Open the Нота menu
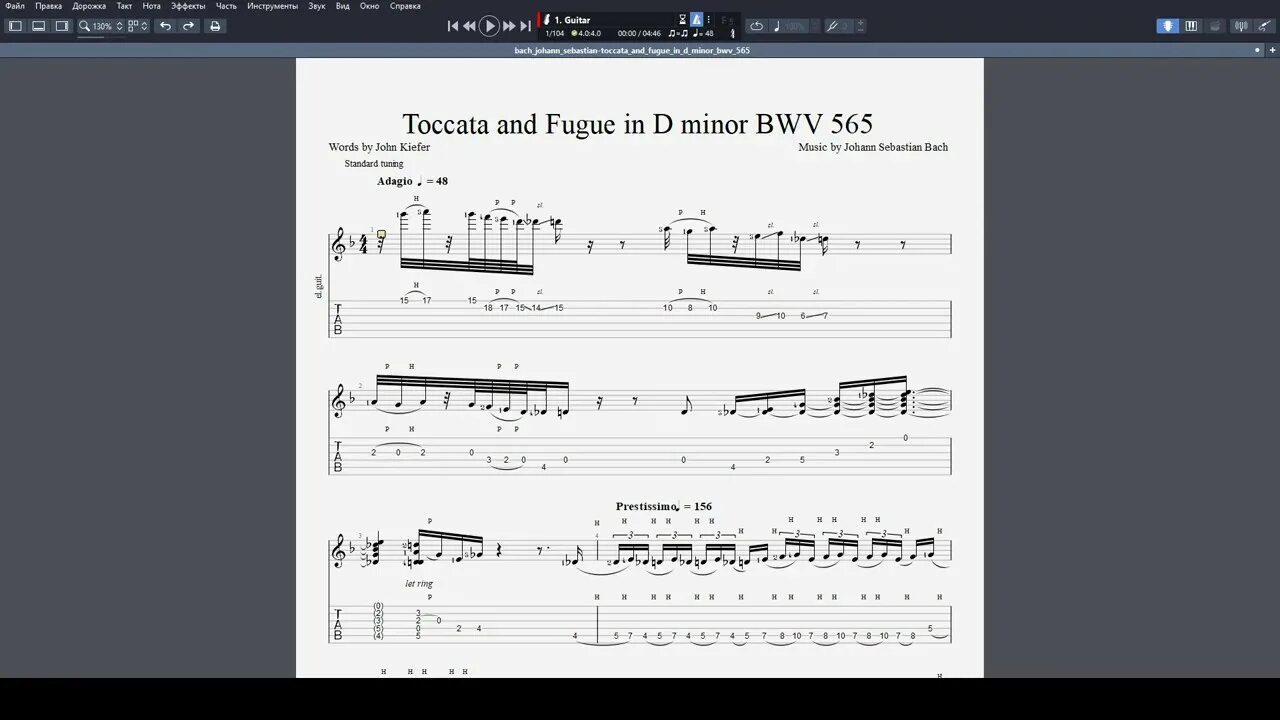This screenshot has width=1280, height=720. [151, 6]
